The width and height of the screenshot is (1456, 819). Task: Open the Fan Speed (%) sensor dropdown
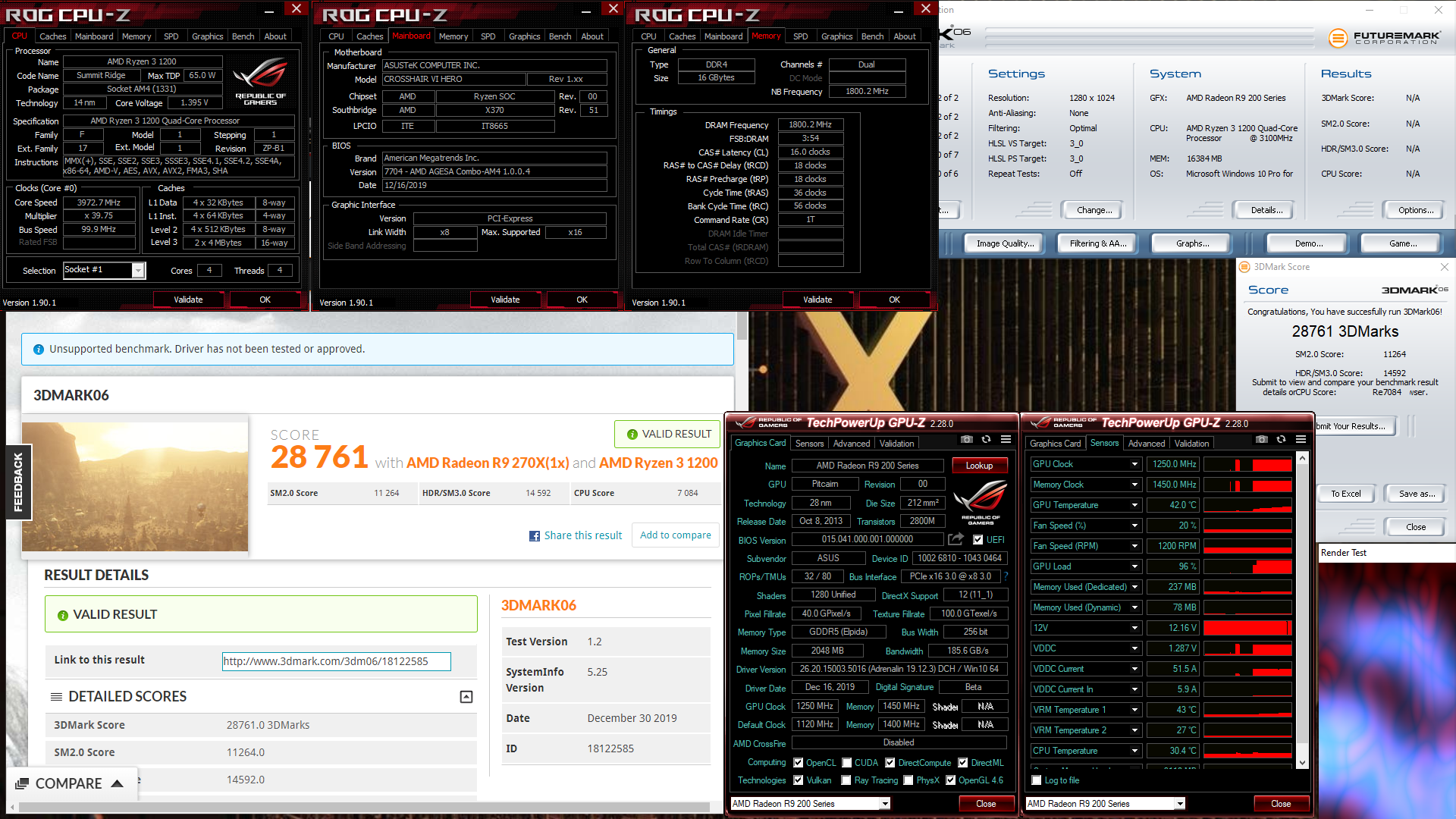(1134, 526)
